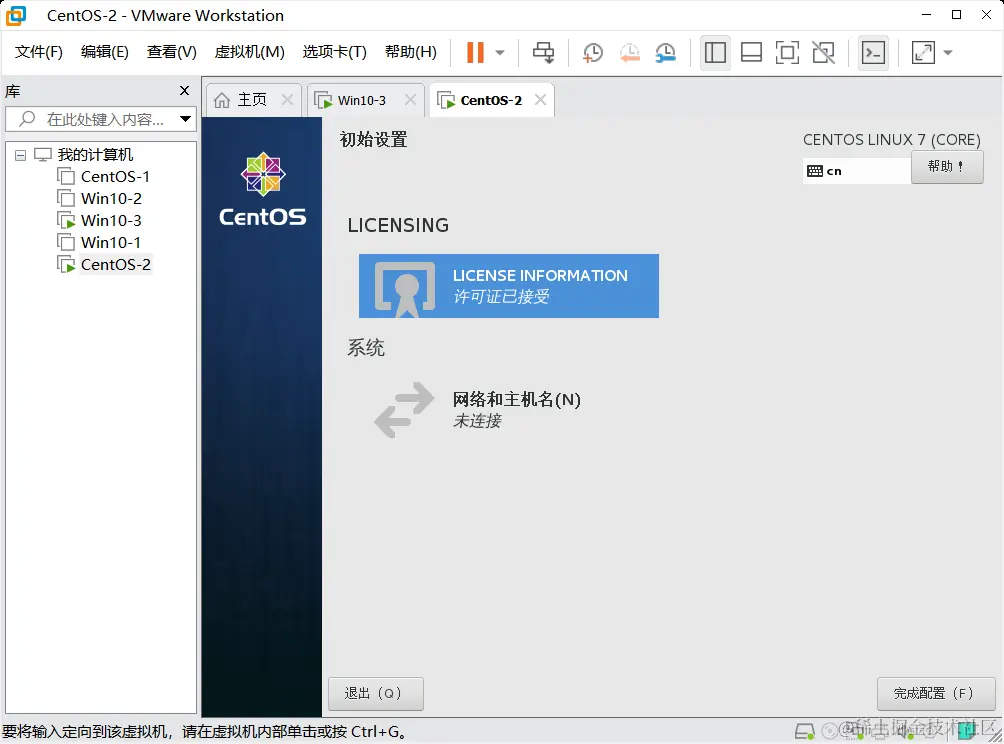Click the CentOS logo in the sidebar

point(263,190)
